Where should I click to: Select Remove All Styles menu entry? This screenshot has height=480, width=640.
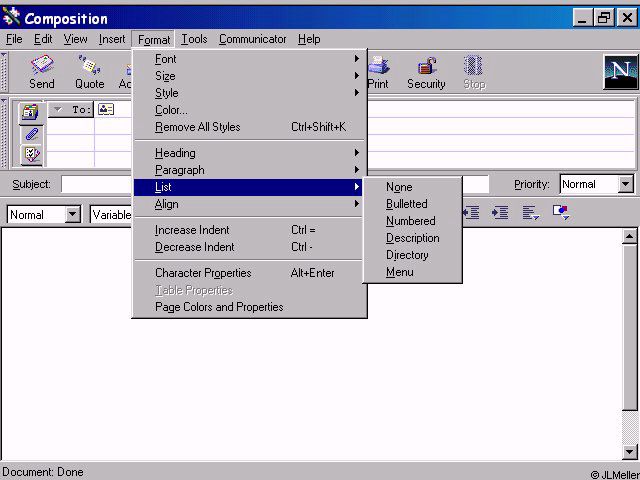pos(250,127)
